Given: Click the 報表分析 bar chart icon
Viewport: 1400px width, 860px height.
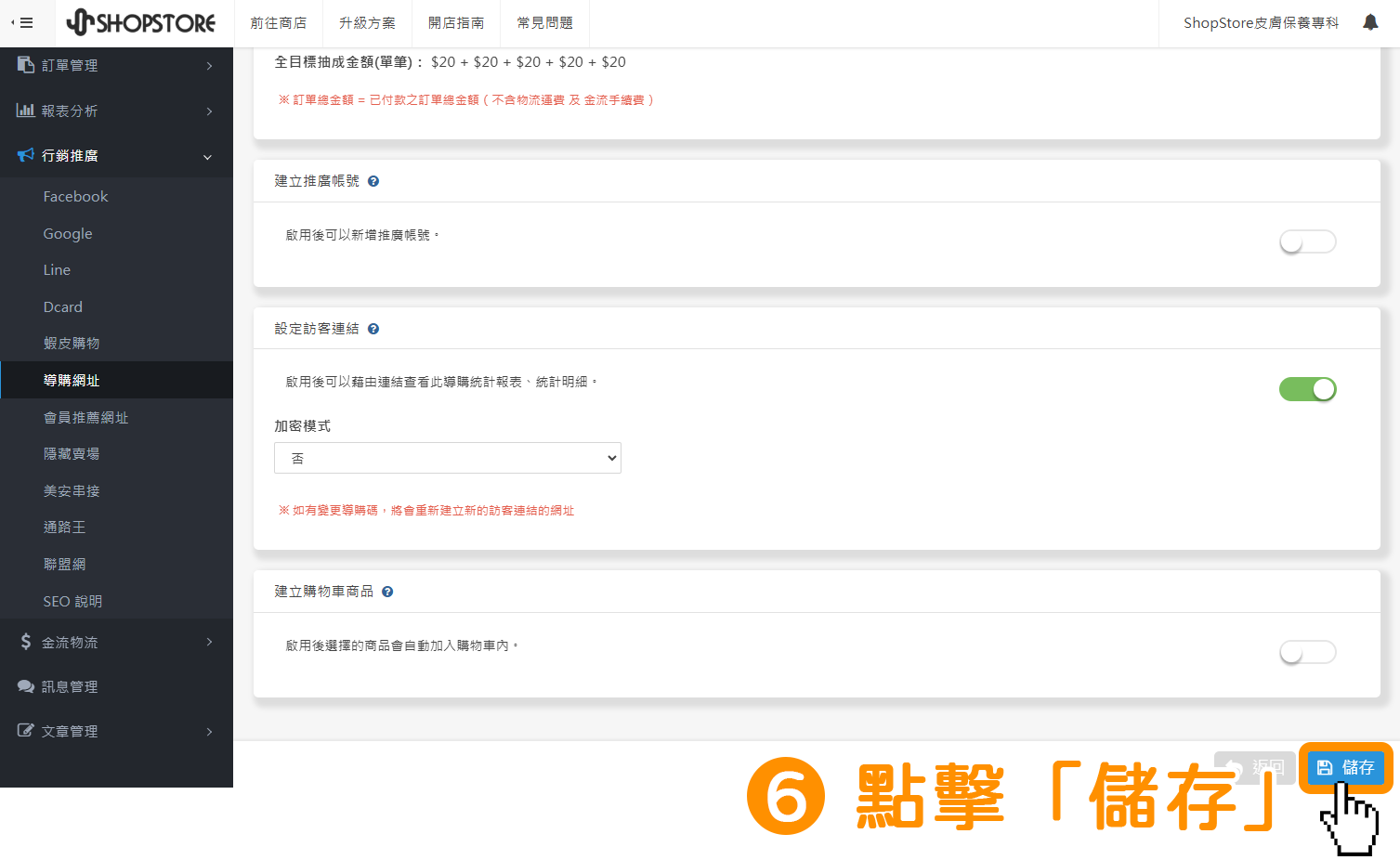Looking at the screenshot, I should pyautogui.click(x=26, y=111).
